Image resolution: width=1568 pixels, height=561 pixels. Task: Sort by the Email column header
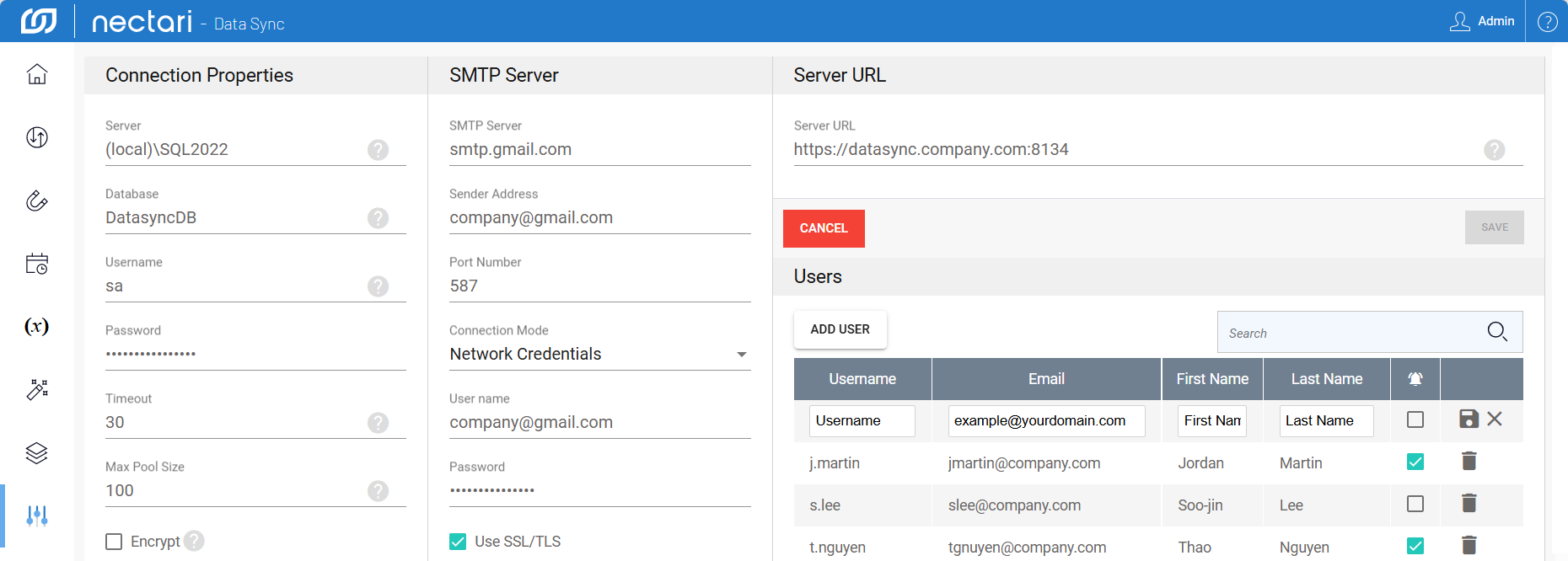pos(1046,379)
